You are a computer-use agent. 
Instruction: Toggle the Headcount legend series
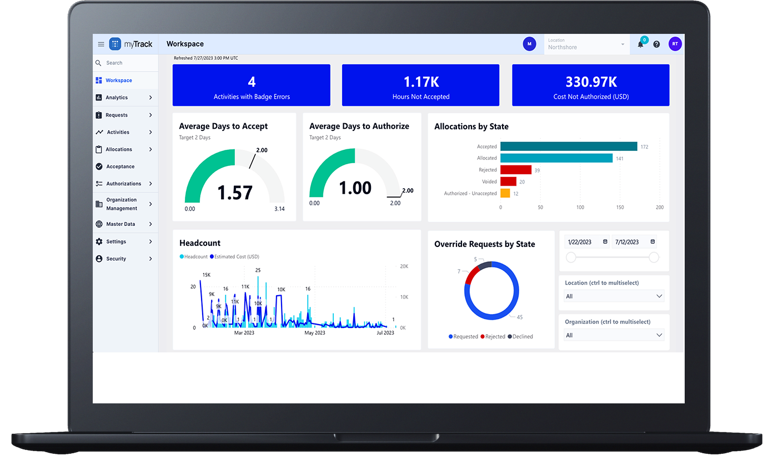194,257
